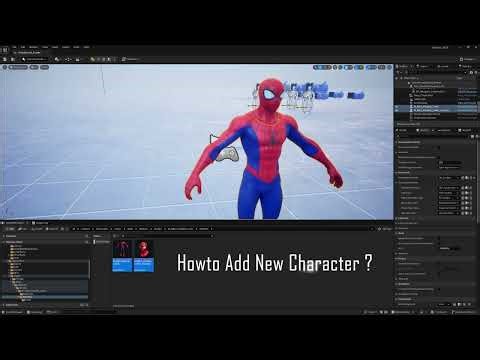
Task: Toggle visibility of second highlighted Outliner row
Action: [397, 110]
